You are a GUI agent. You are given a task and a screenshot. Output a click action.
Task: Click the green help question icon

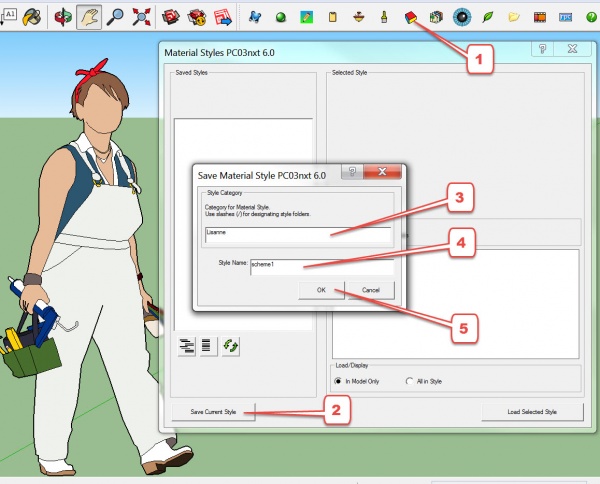click(592, 17)
